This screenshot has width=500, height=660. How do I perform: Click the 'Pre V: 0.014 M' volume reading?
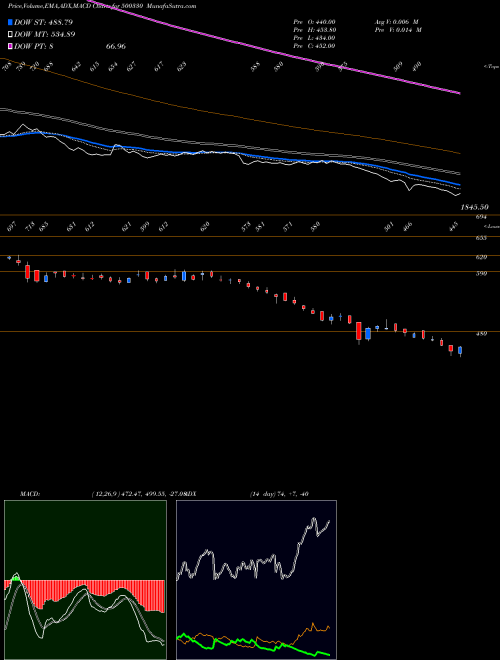coord(399,30)
